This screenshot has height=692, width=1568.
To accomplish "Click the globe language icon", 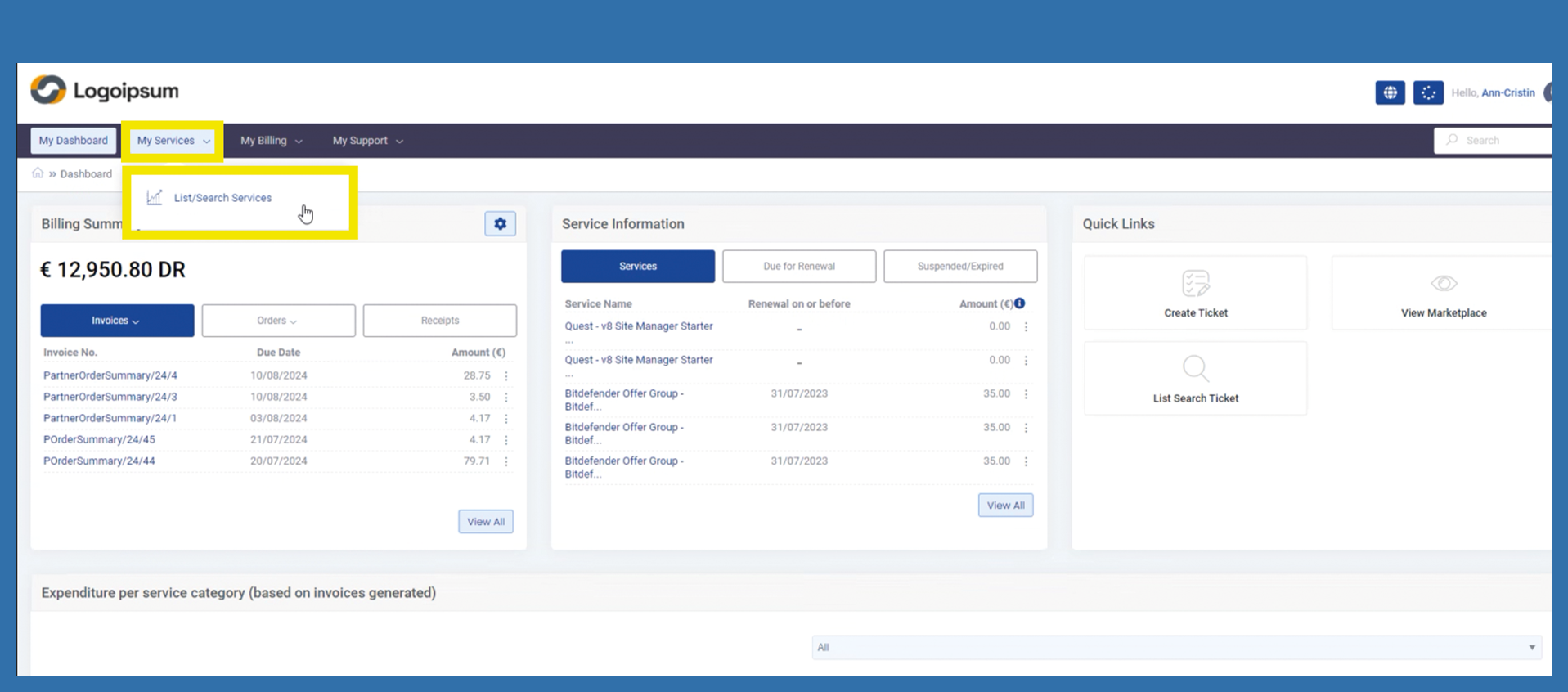I will click(x=1390, y=92).
